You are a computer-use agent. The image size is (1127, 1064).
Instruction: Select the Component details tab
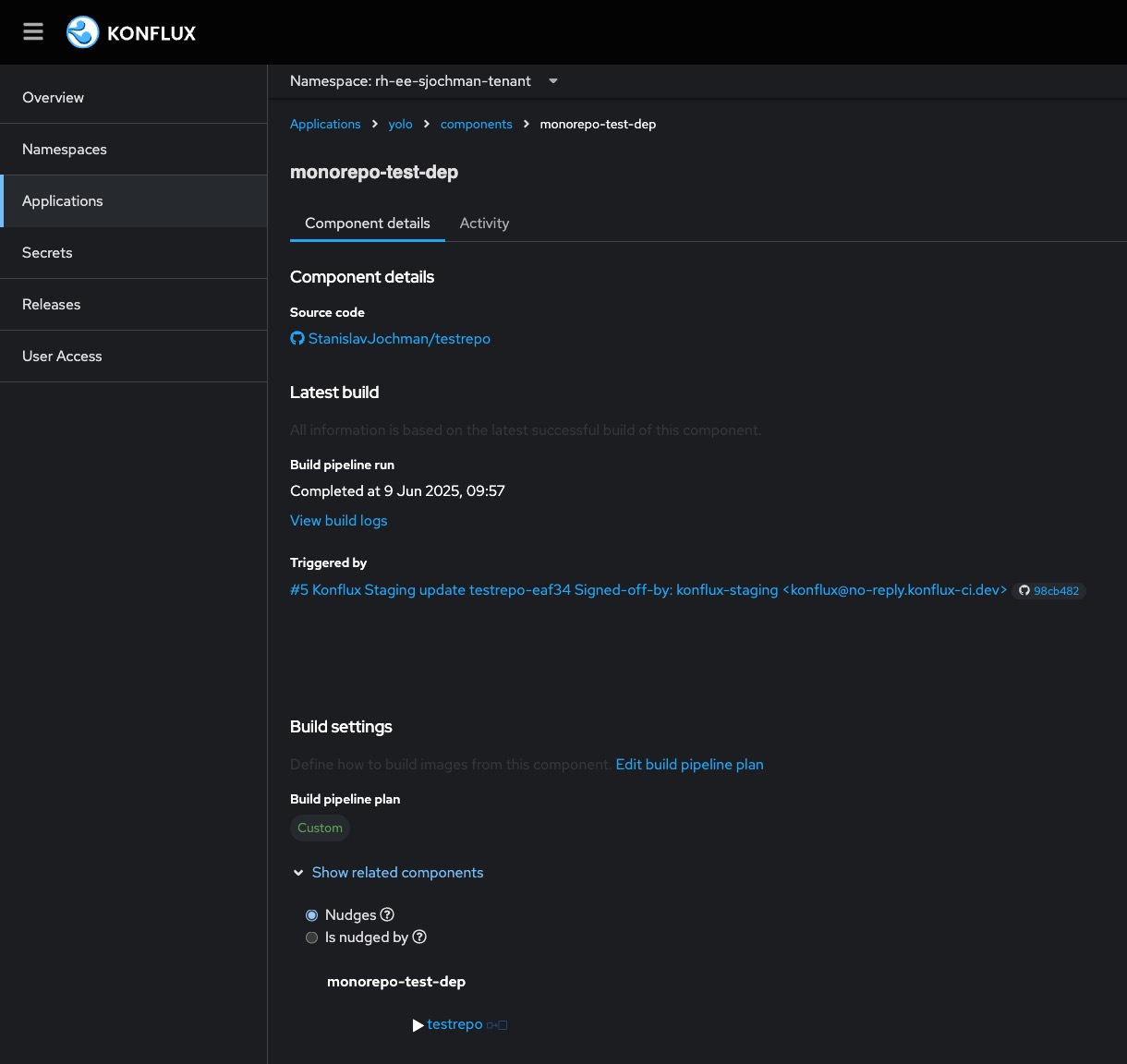pyautogui.click(x=368, y=224)
